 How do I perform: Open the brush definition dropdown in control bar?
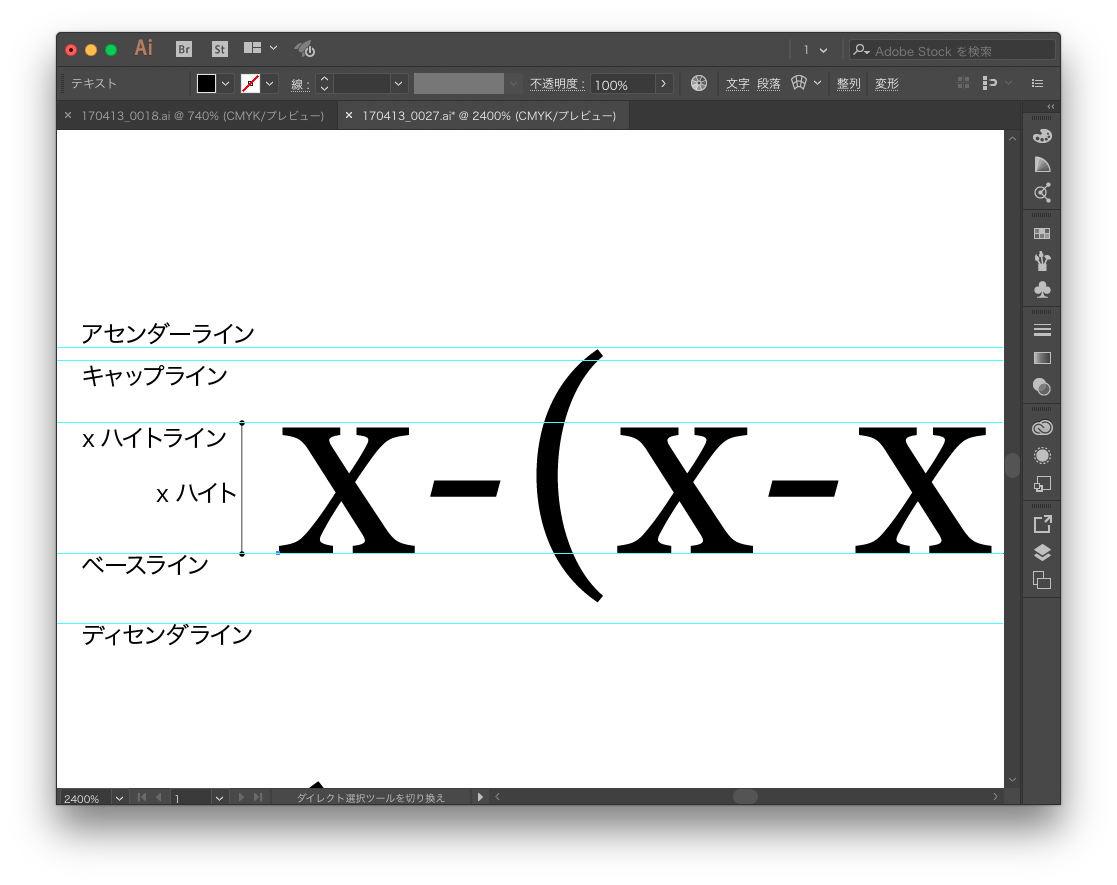pos(512,84)
